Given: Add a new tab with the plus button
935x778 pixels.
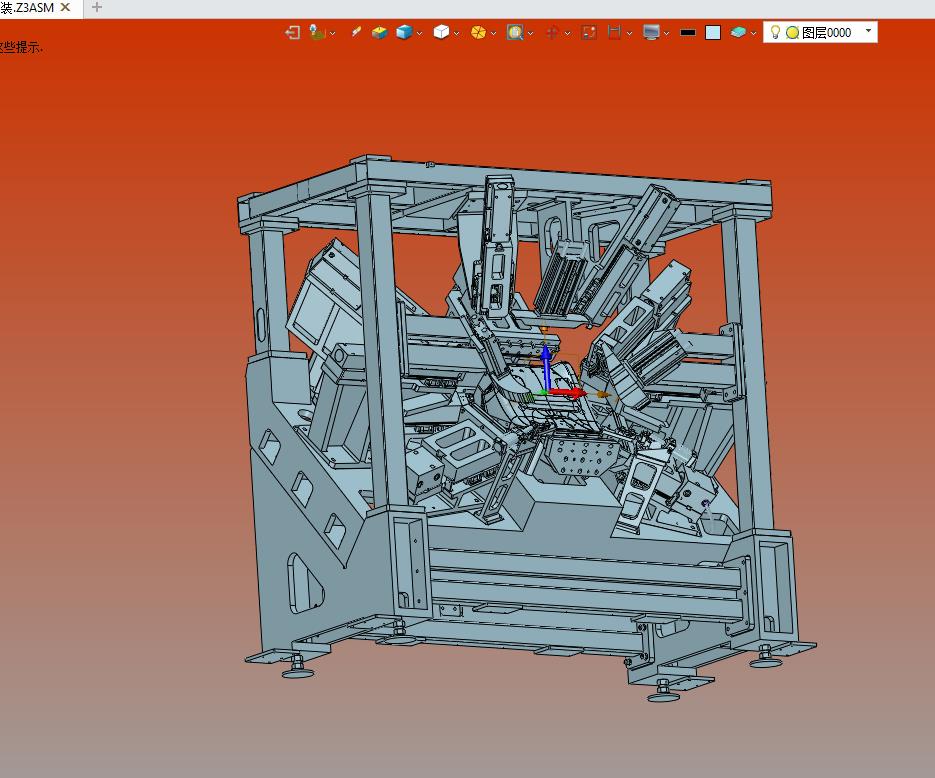Looking at the screenshot, I should 97,7.
